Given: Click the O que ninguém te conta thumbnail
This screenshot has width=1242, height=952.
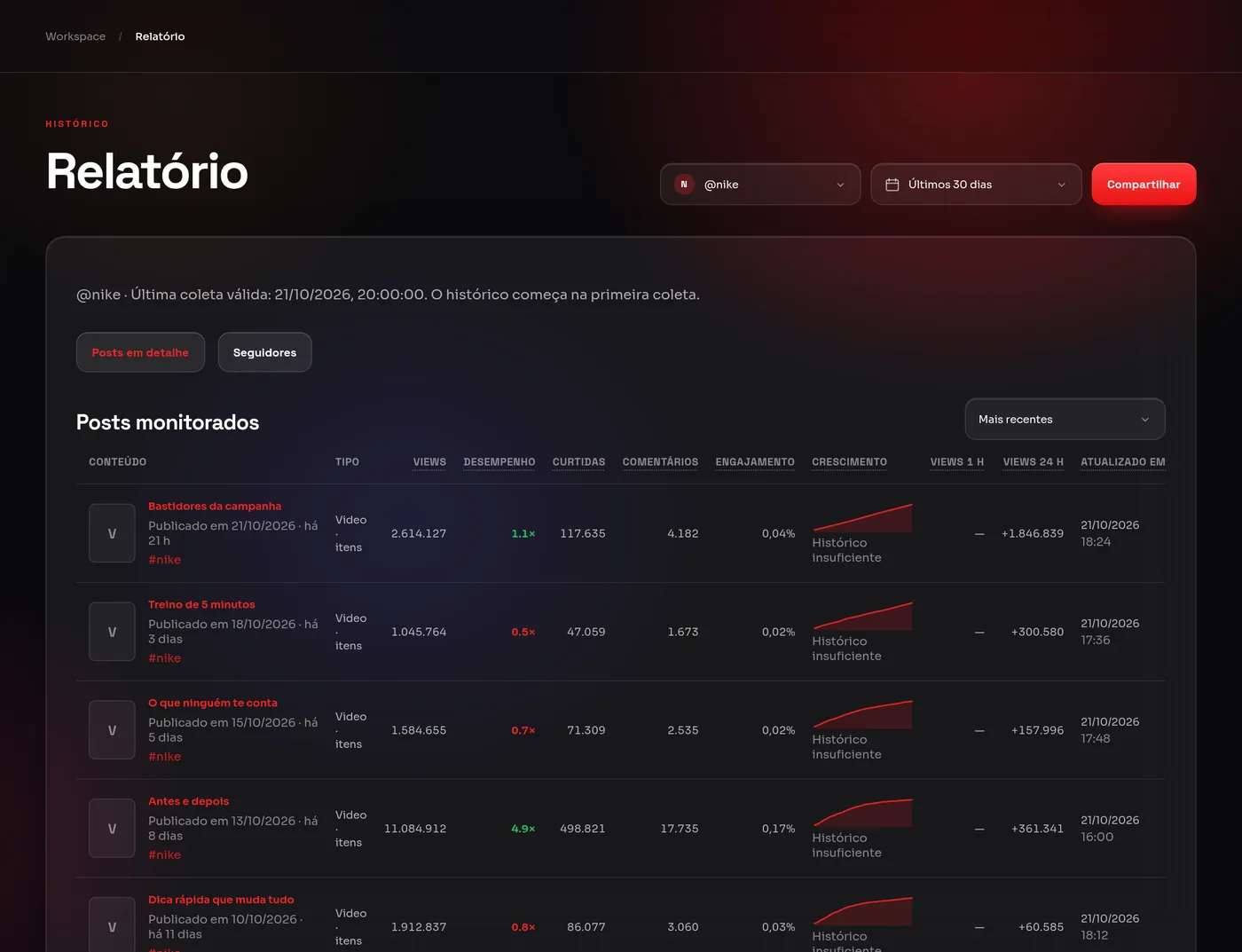Looking at the screenshot, I should (112, 730).
